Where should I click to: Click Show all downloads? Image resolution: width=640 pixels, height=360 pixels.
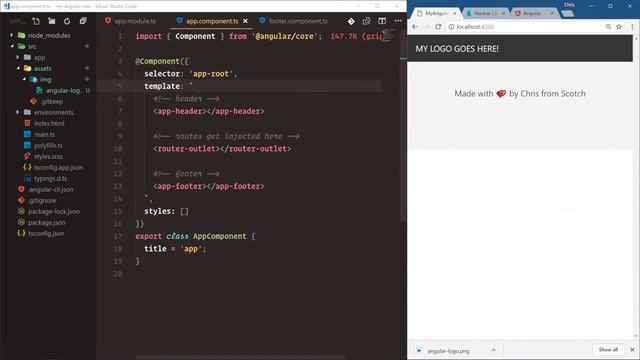[x=608, y=350]
